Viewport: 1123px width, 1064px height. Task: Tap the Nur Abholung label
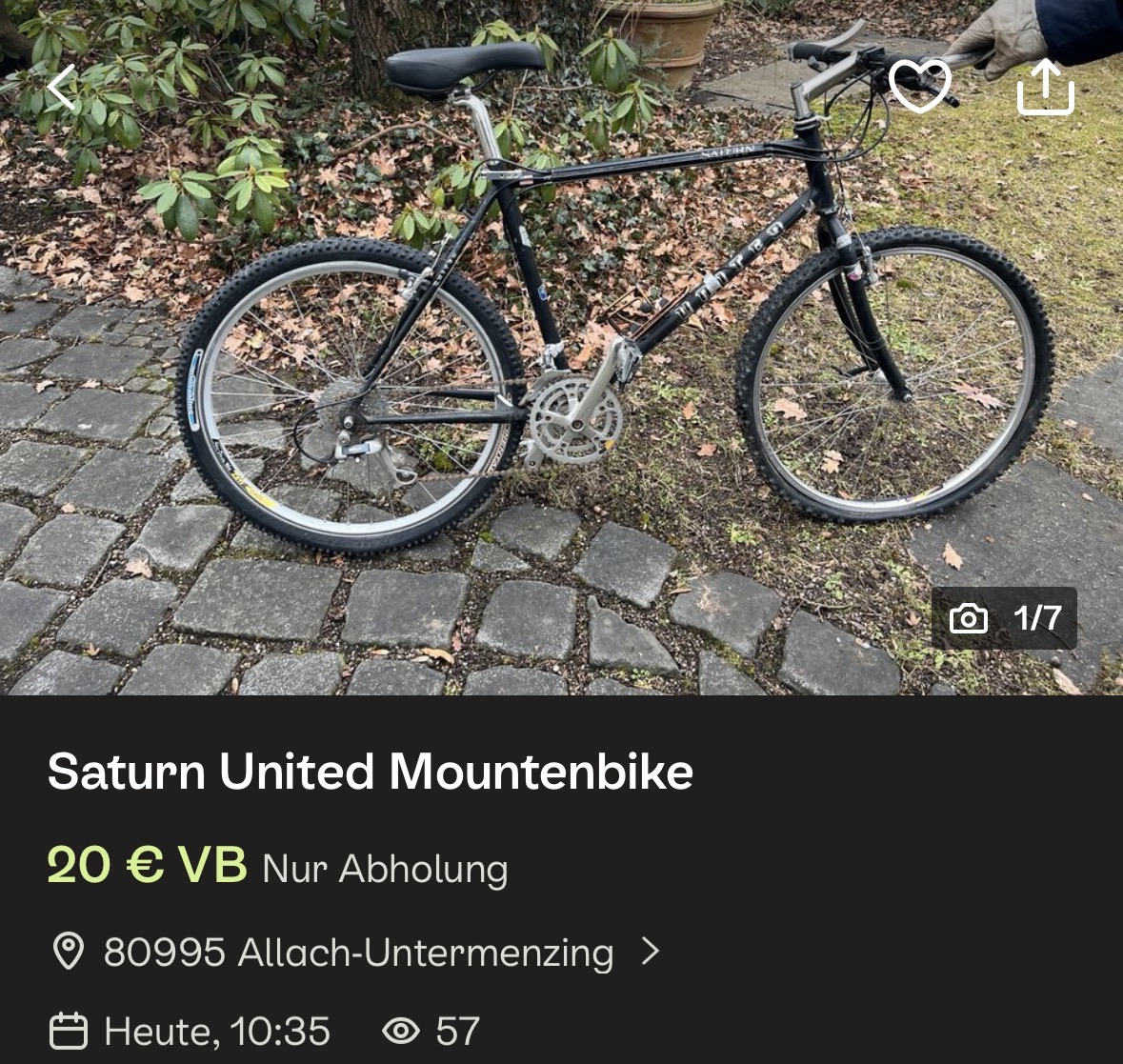(385, 869)
